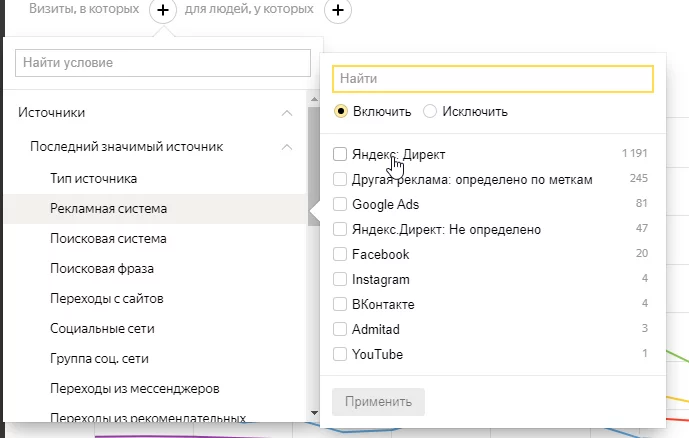Click scrollbar down arrow in conditions list
This screenshot has width=689, height=438.
314,413
